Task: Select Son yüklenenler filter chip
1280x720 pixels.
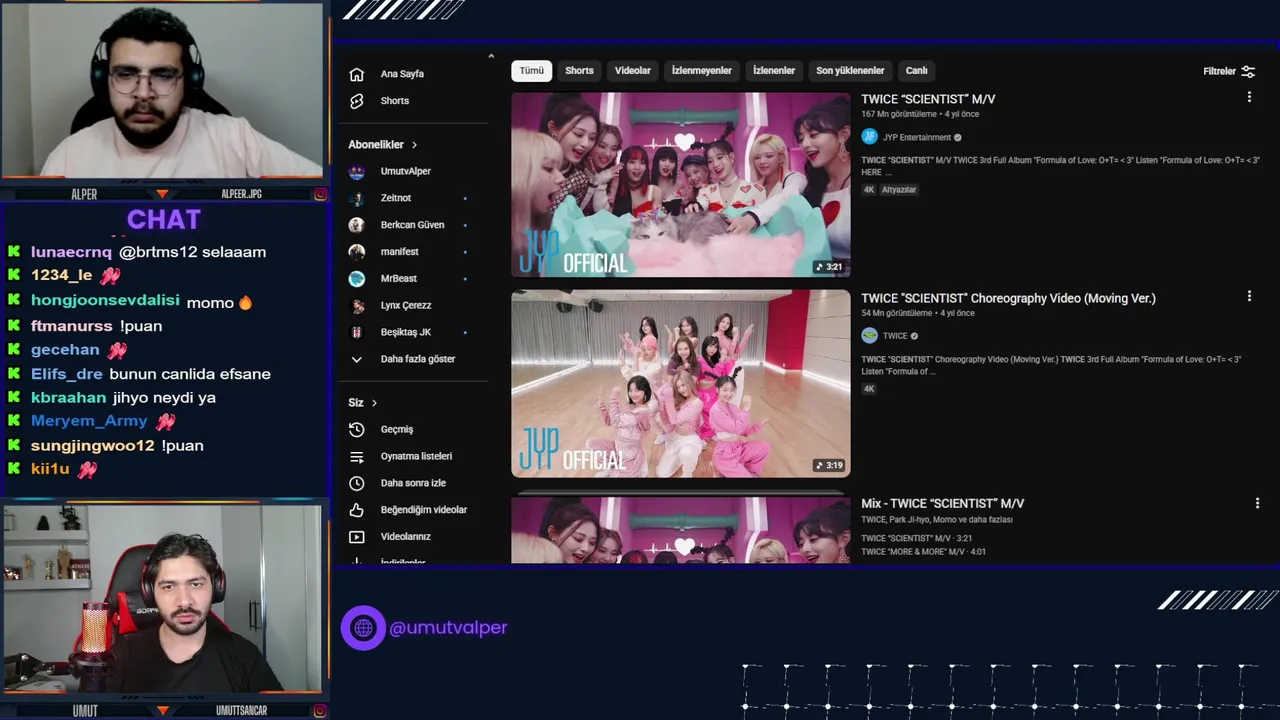Action: click(x=850, y=71)
